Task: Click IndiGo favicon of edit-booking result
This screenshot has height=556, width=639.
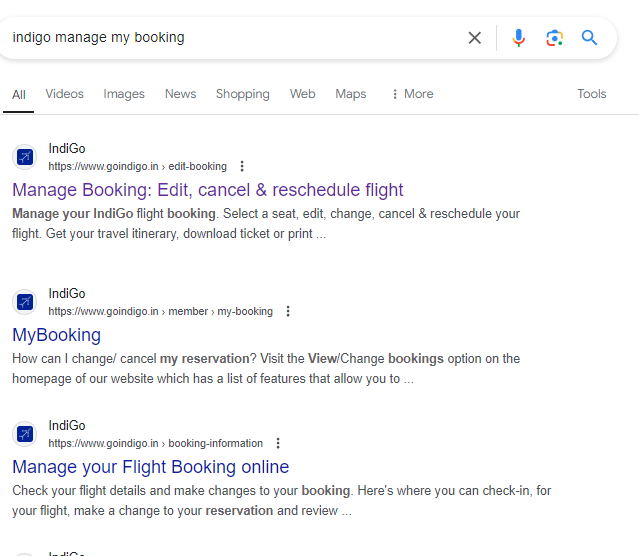Action: click(25, 157)
